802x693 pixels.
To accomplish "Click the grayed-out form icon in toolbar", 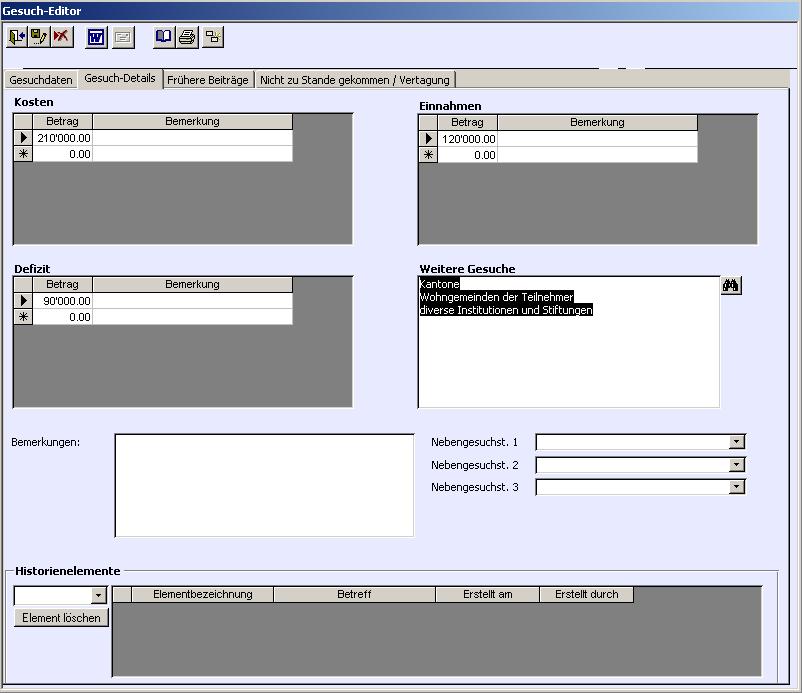I will [122, 38].
